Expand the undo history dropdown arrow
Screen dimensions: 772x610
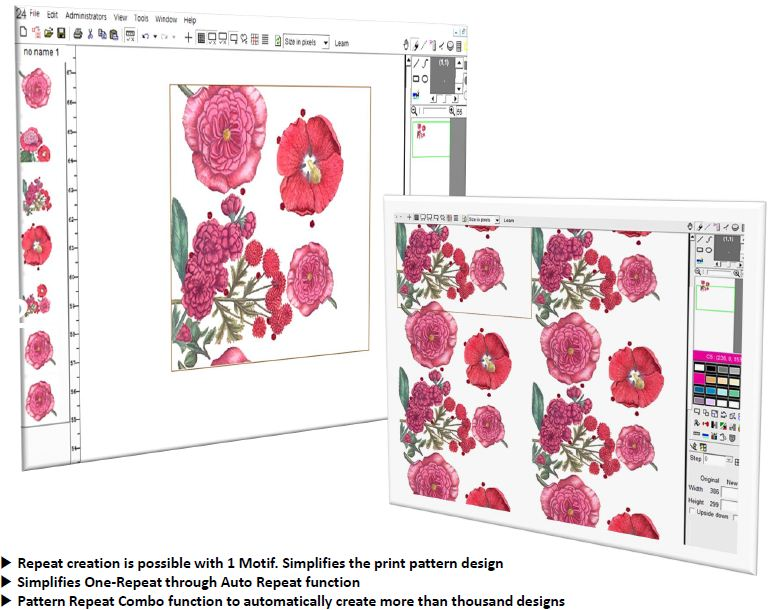(x=155, y=36)
